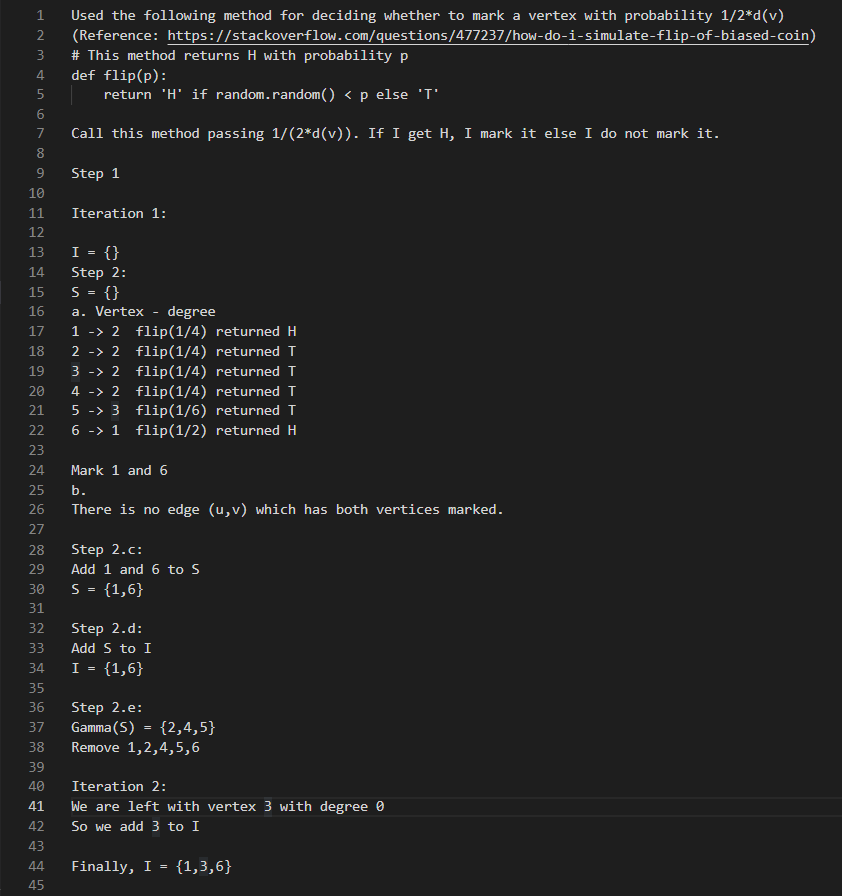Click 'There is no edge (u,v)' sentence

287,510
